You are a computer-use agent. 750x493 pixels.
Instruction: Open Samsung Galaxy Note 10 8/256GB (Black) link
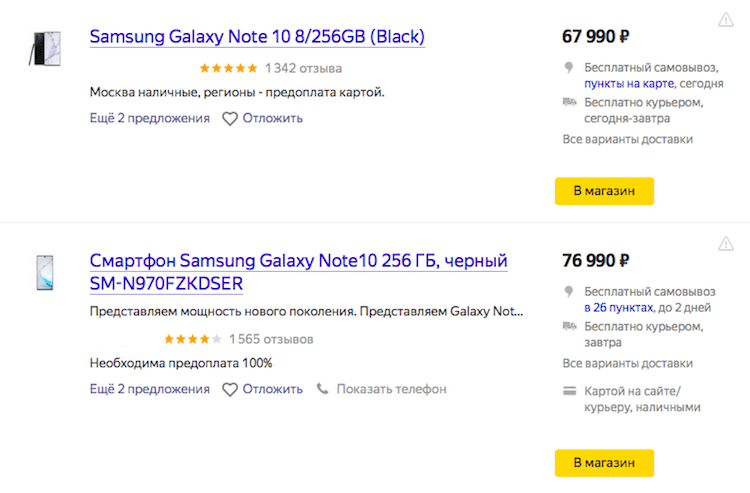[257, 37]
